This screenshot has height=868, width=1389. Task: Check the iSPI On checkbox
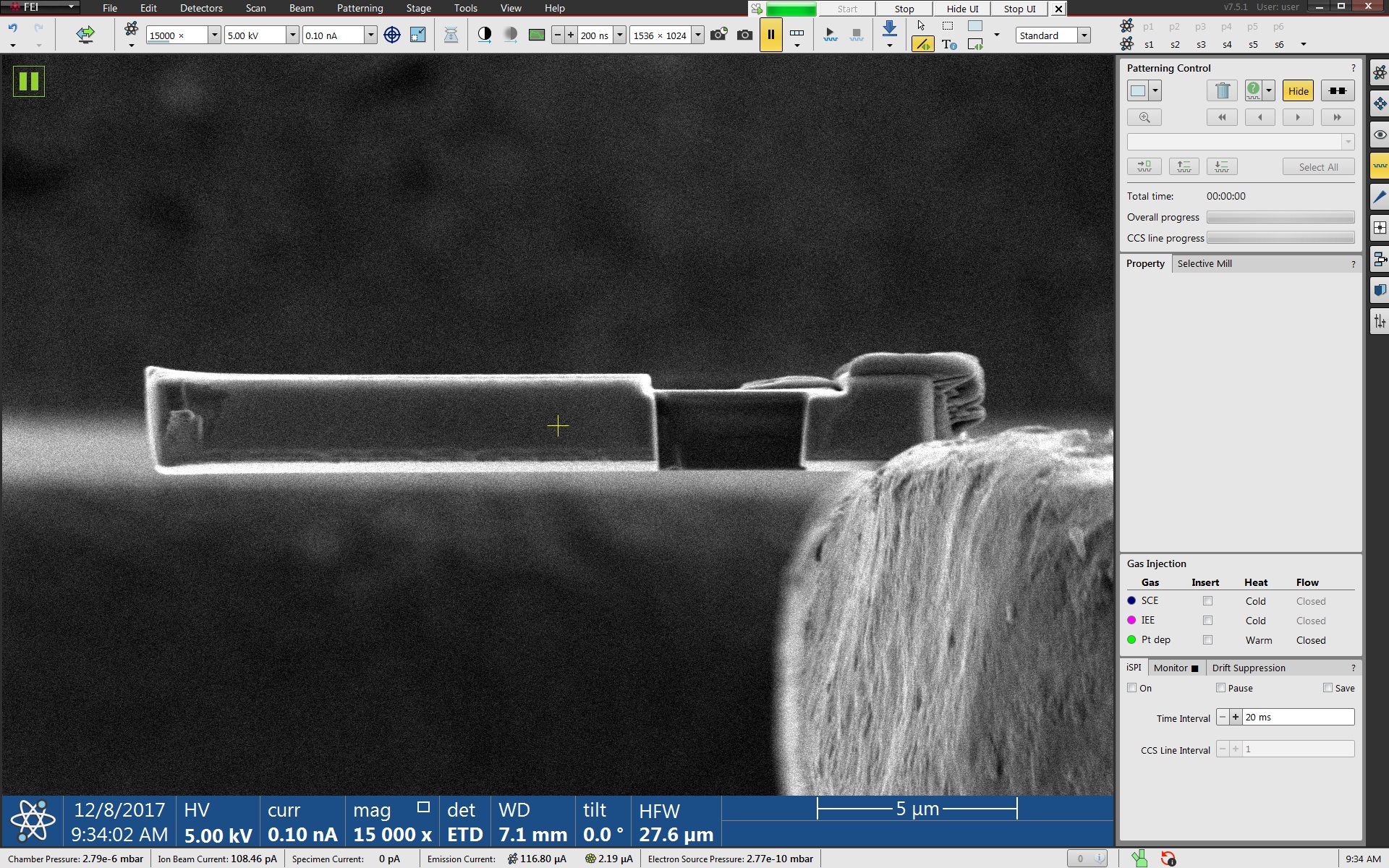pyautogui.click(x=1132, y=688)
